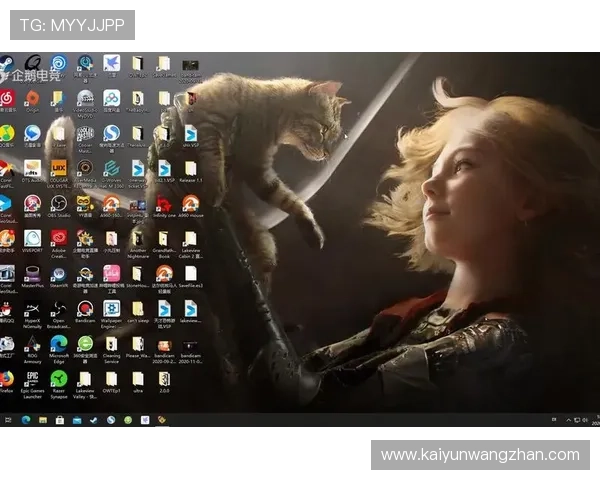Open the 2.0.0 archive file
The width and height of the screenshot is (600, 480).
click(x=163, y=379)
